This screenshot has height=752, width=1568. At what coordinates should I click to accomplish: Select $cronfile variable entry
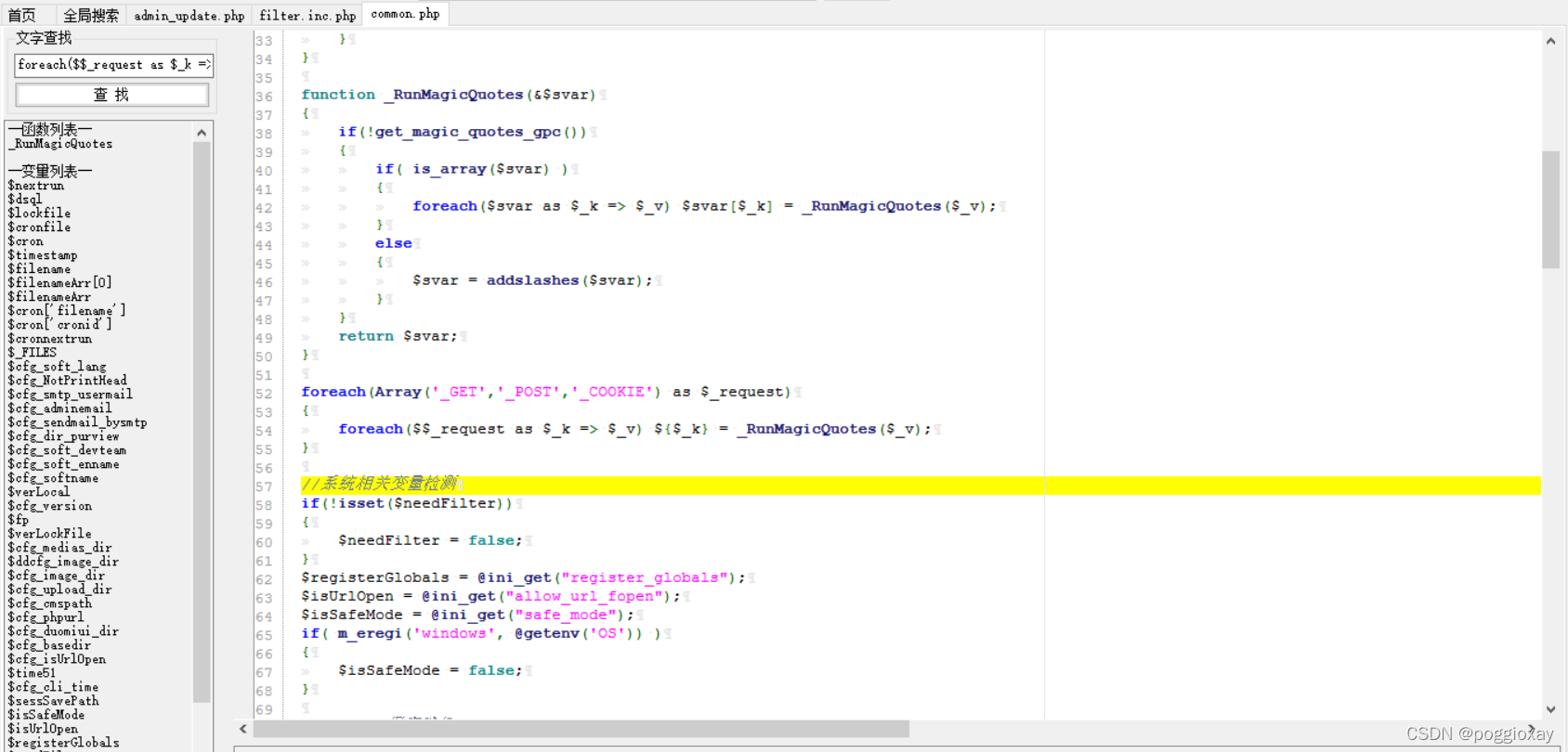tap(39, 227)
